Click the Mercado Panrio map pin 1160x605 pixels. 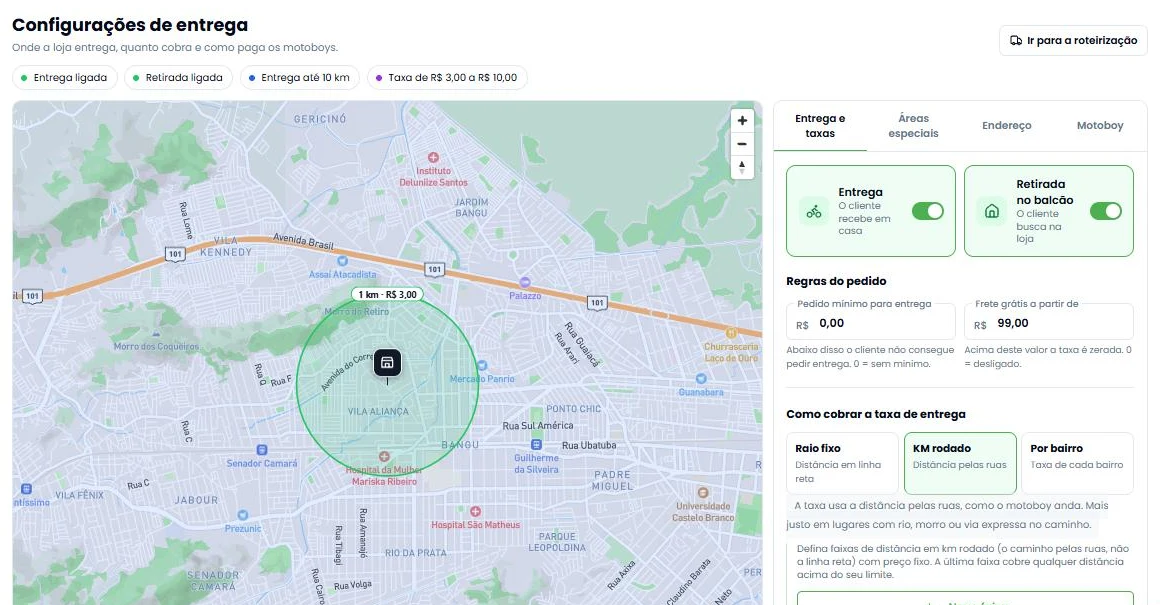point(482,365)
